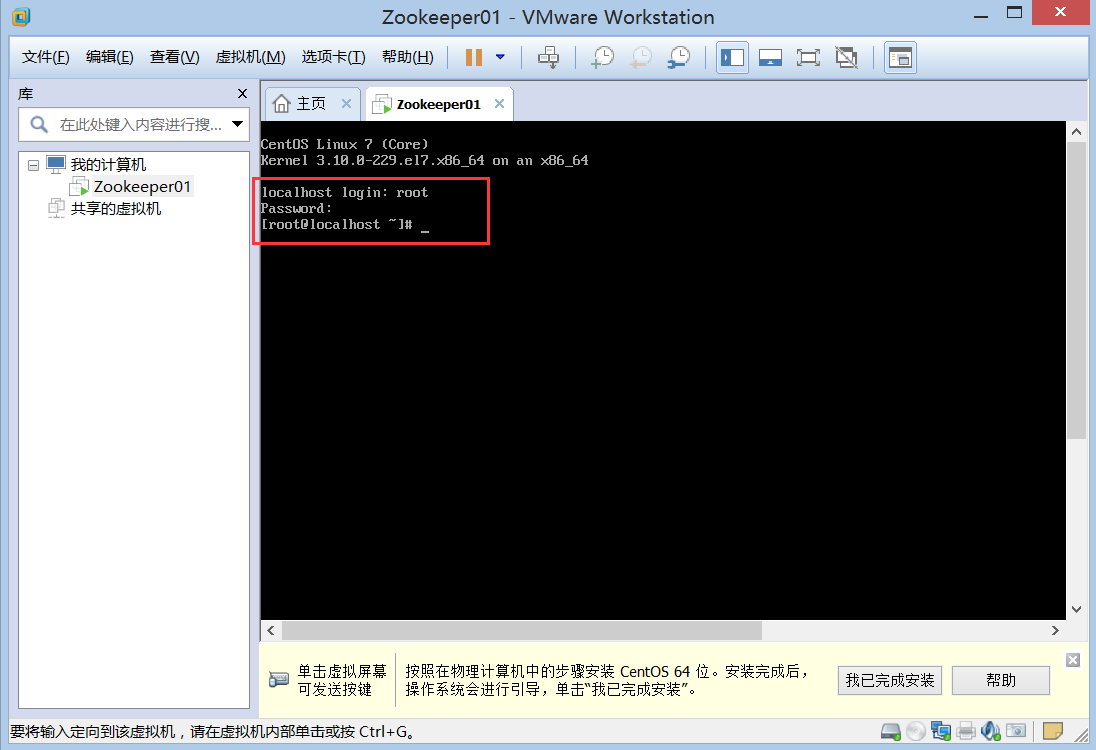Close the 主页 tab
The width and height of the screenshot is (1096, 750).
click(x=346, y=103)
